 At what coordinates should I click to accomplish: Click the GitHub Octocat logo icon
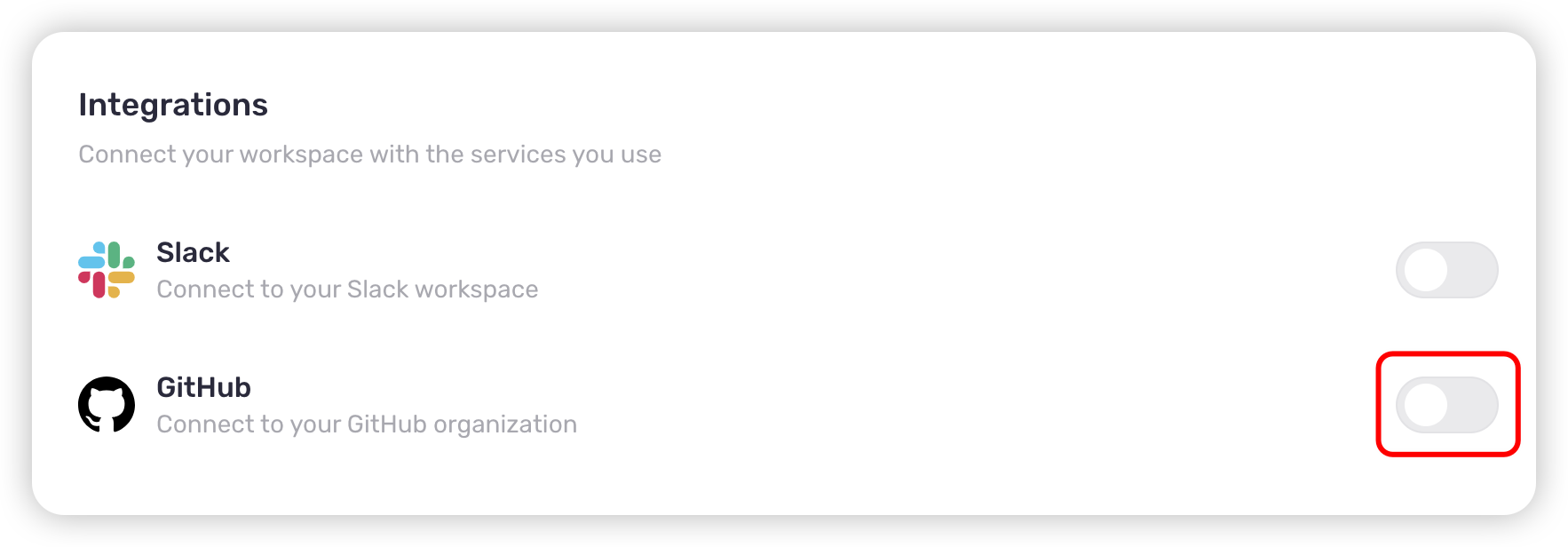point(107,405)
